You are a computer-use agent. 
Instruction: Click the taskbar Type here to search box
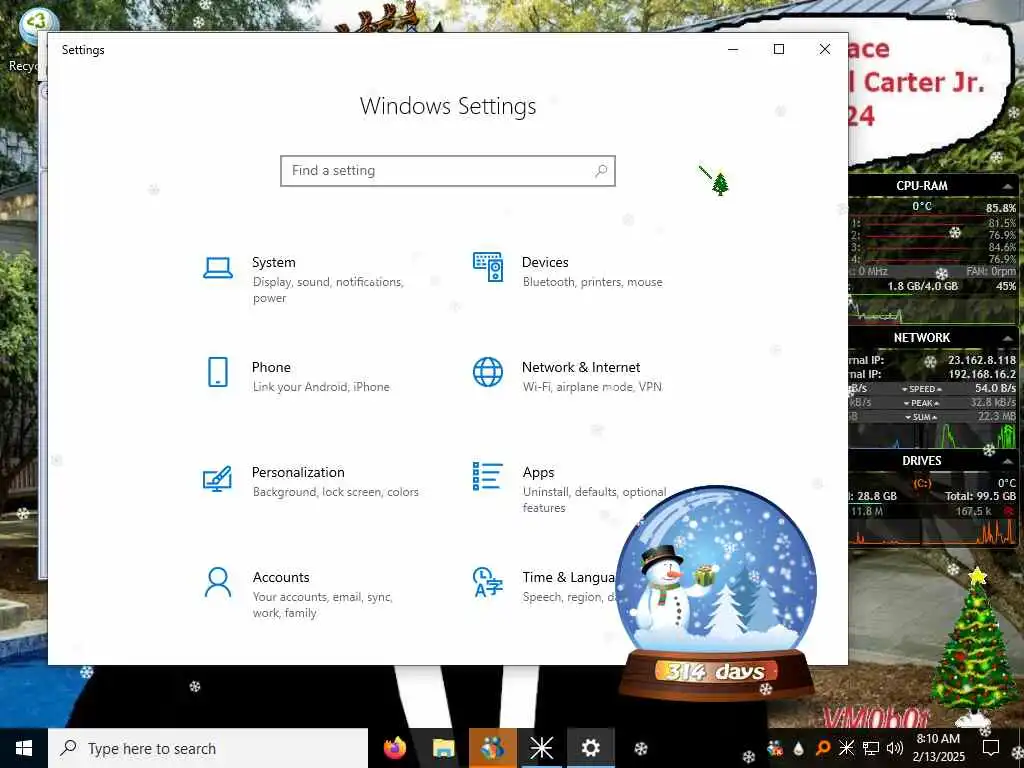coord(208,748)
